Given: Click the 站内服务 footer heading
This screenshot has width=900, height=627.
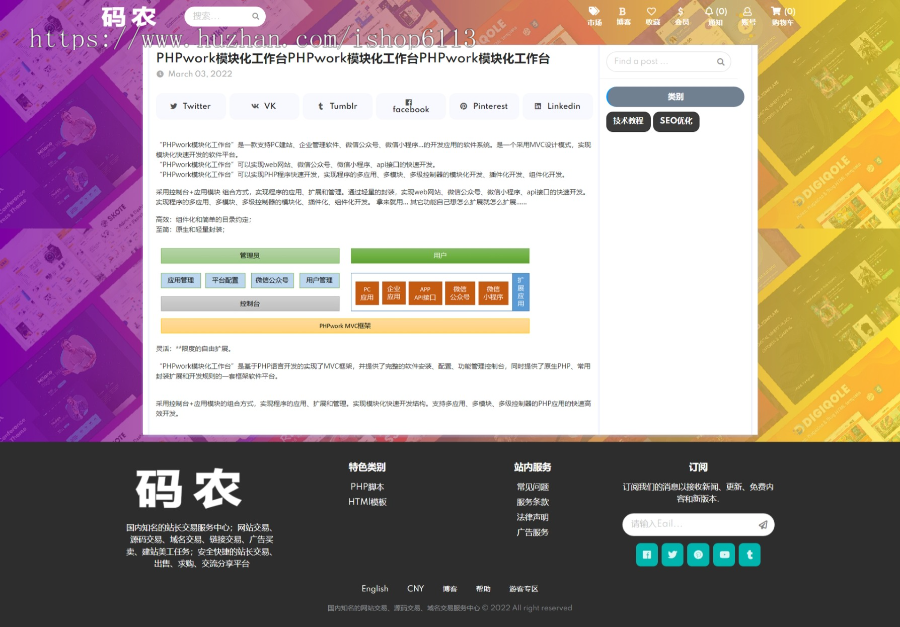Looking at the screenshot, I should coord(533,467).
